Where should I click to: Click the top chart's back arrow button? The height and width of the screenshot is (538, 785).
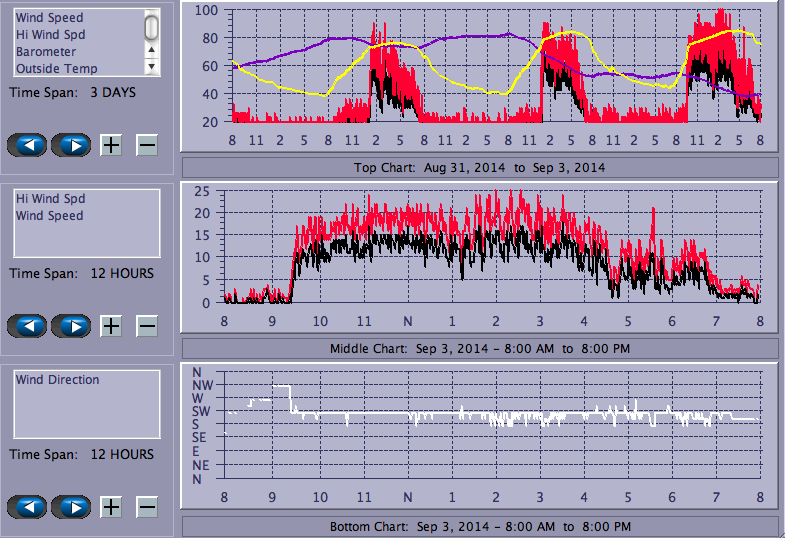(x=27, y=145)
